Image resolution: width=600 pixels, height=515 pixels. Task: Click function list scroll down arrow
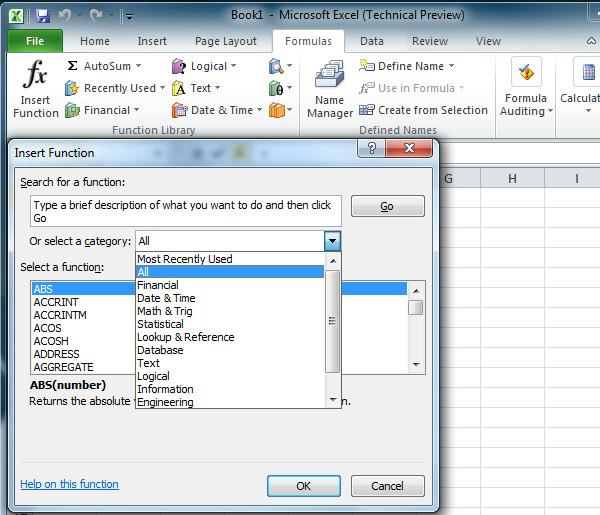(416, 365)
